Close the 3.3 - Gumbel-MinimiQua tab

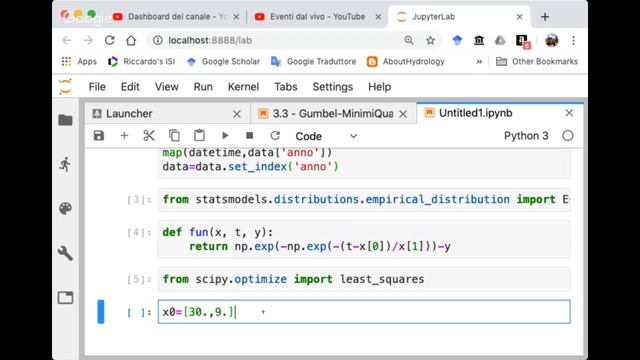(403, 114)
